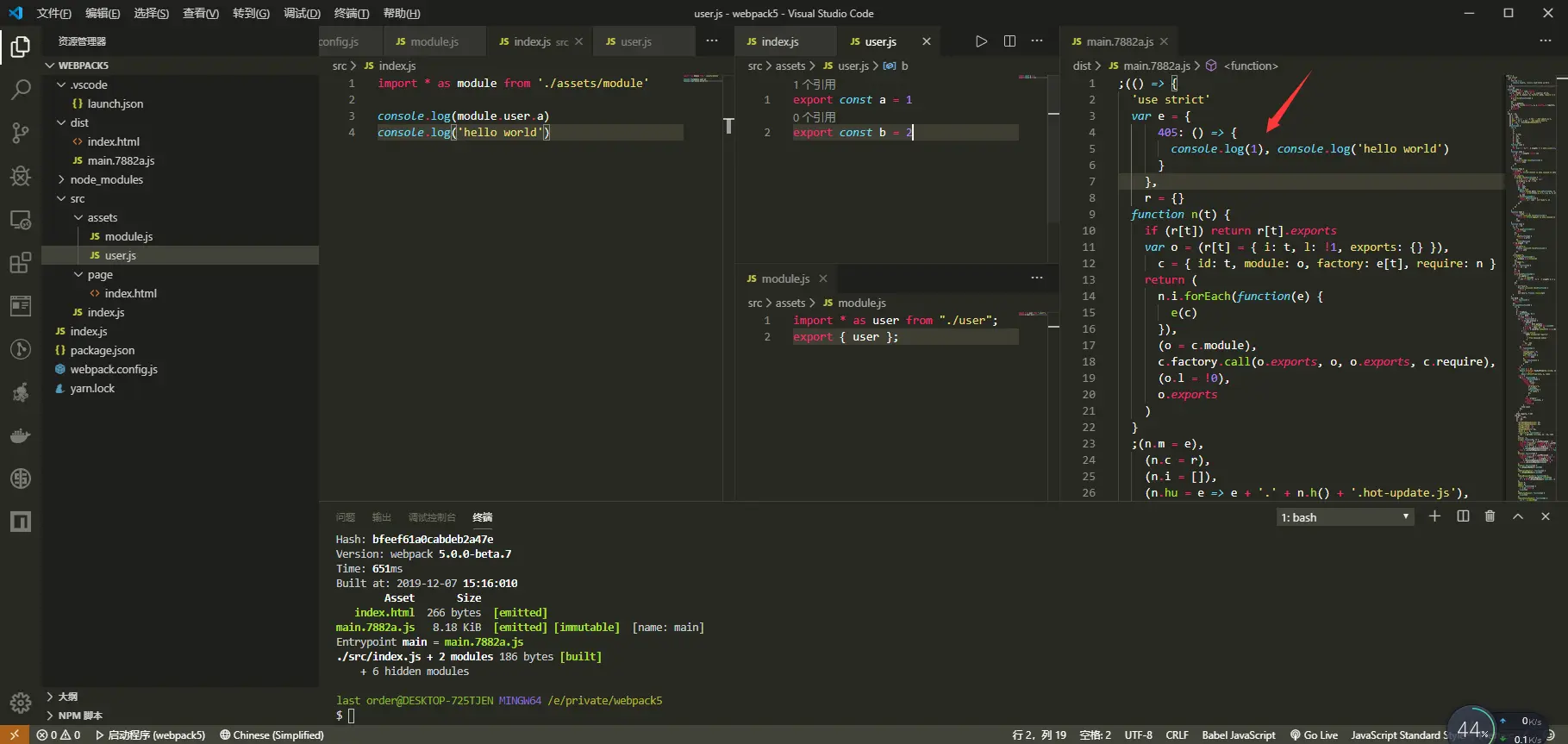The height and width of the screenshot is (744, 1568).
Task: Open the 文件(F) menu
Action: (53, 13)
